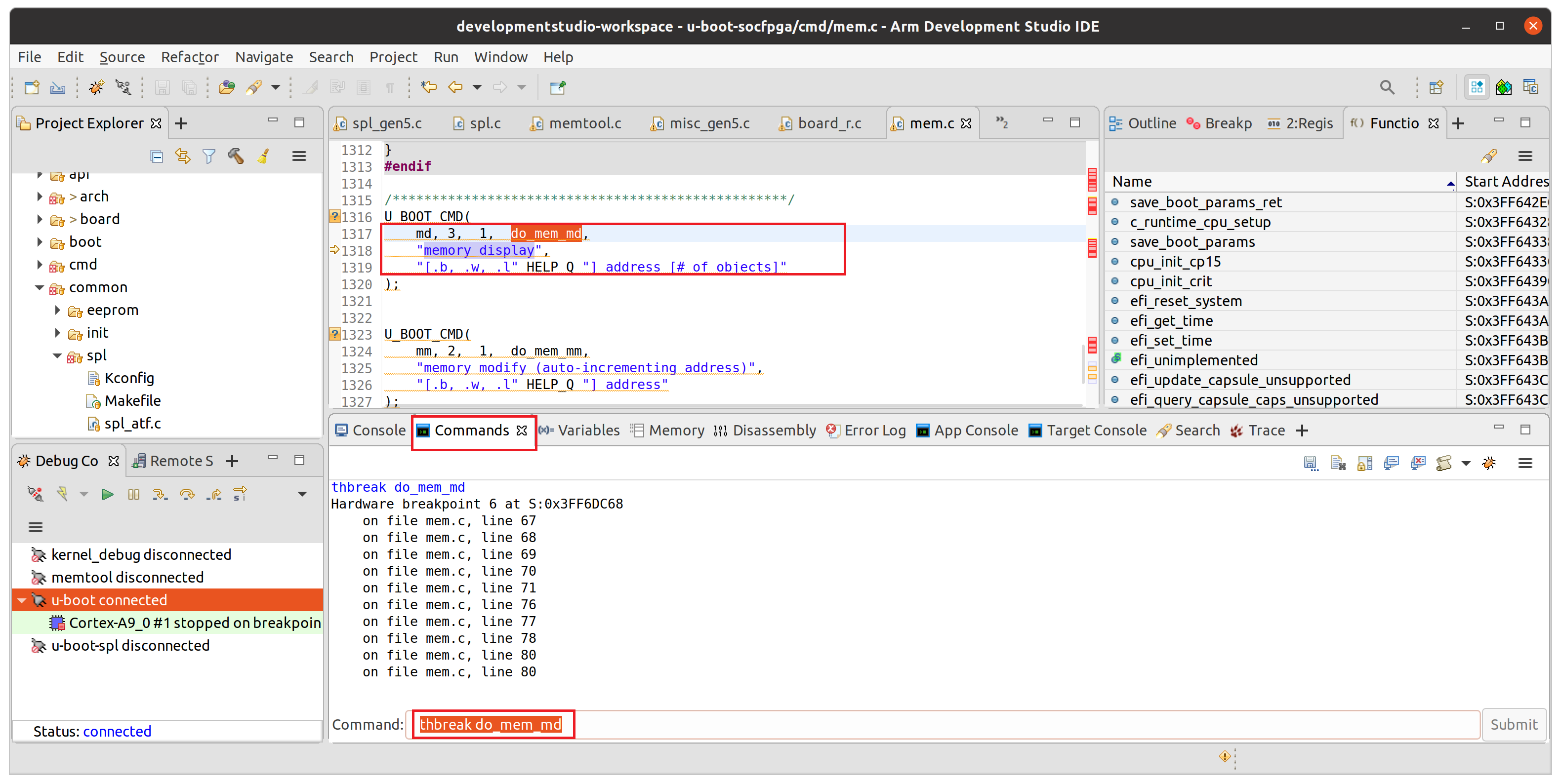Viewport: 1561px width, 784px height.
Task: Switch to the Target Console tab
Action: click(x=1088, y=431)
